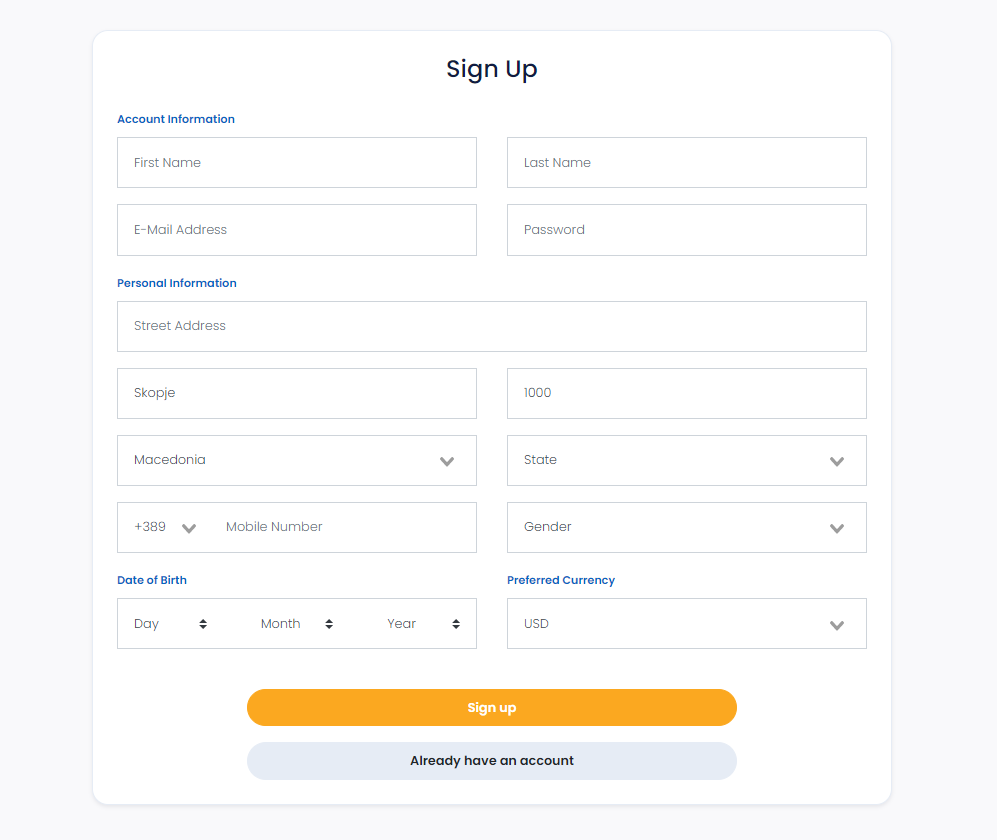
Task: Focus the Last Name field
Action: [687, 163]
